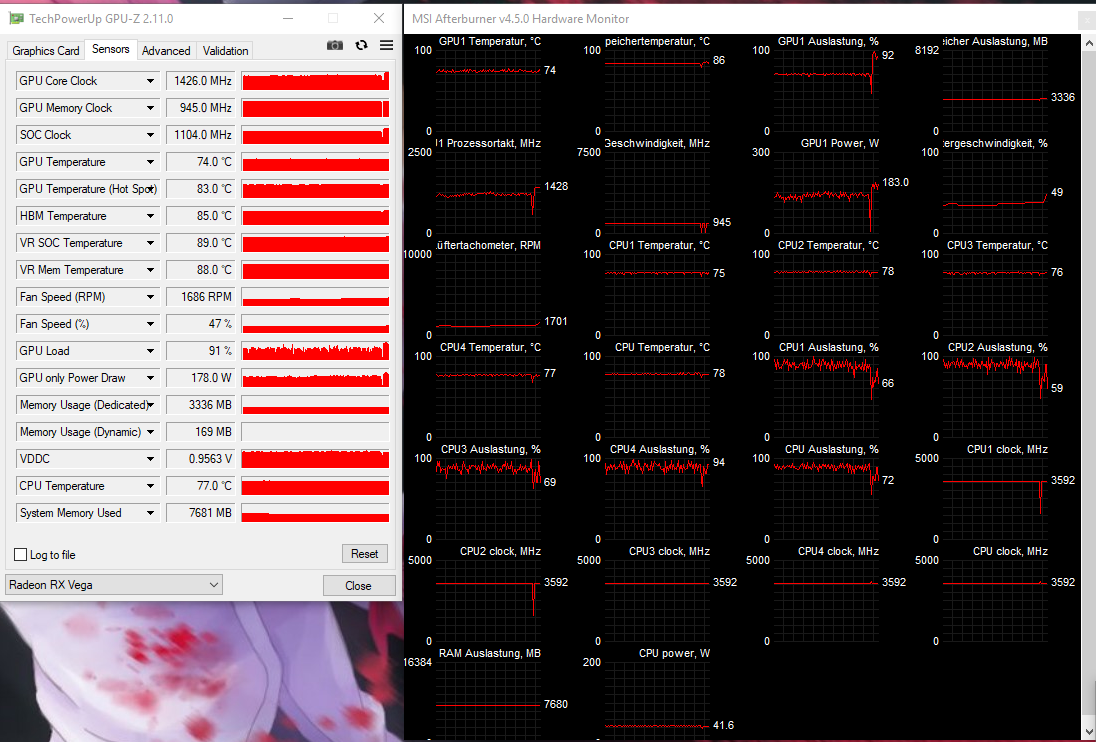Click the GPU1 Auslastung, % graph
The image size is (1096, 742).
[826, 90]
